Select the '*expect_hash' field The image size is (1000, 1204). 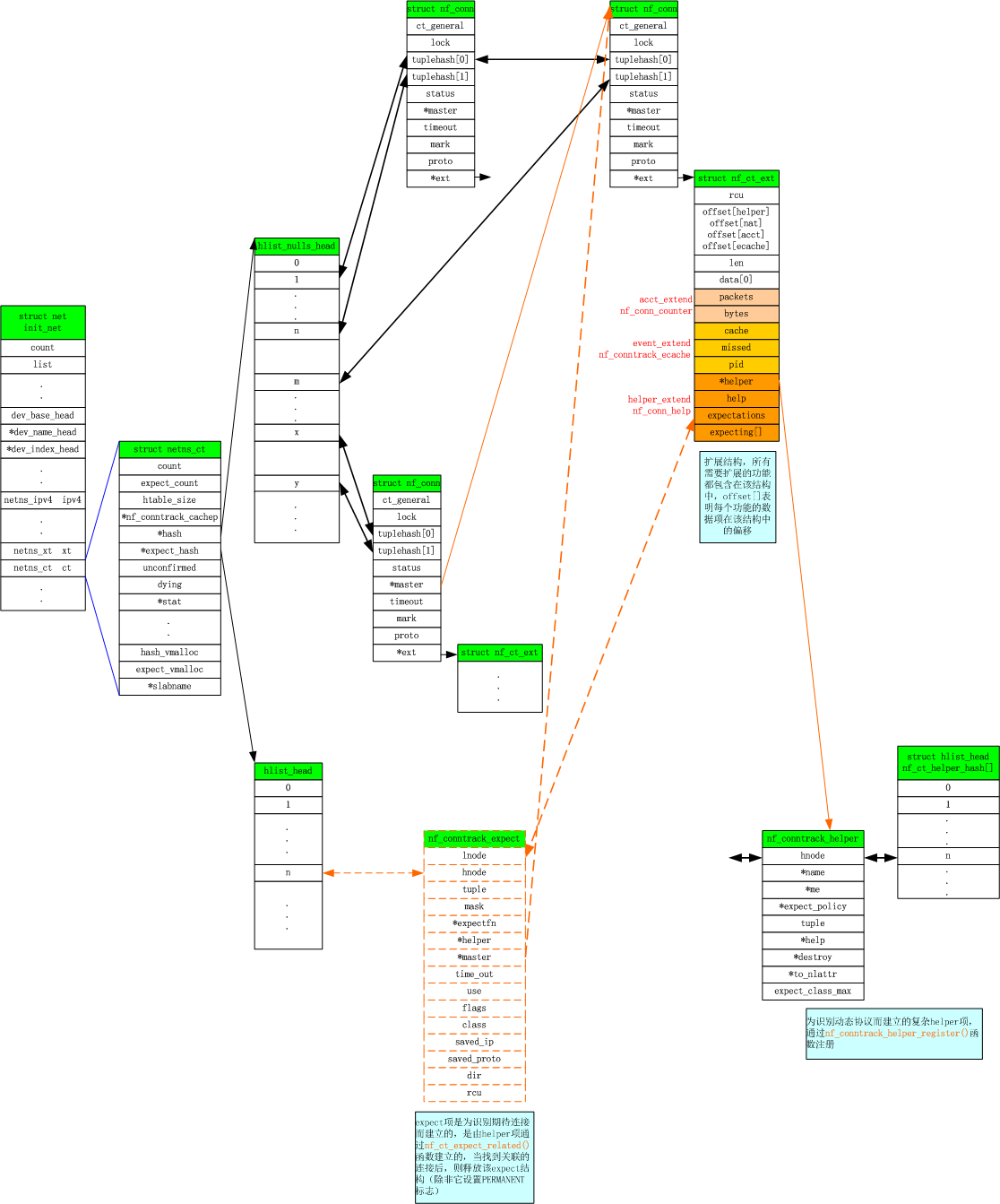click(x=170, y=551)
